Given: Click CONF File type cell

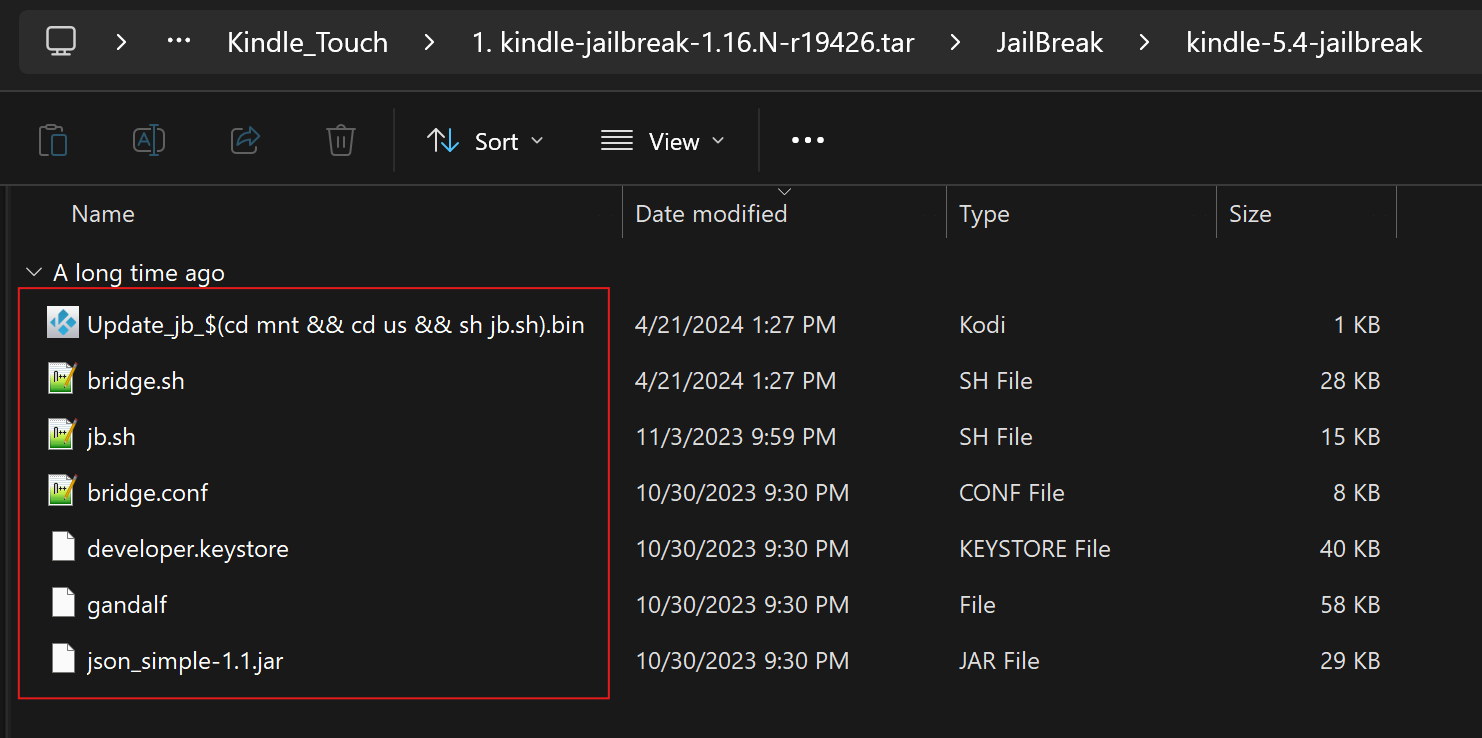Looking at the screenshot, I should [1012, 493].
